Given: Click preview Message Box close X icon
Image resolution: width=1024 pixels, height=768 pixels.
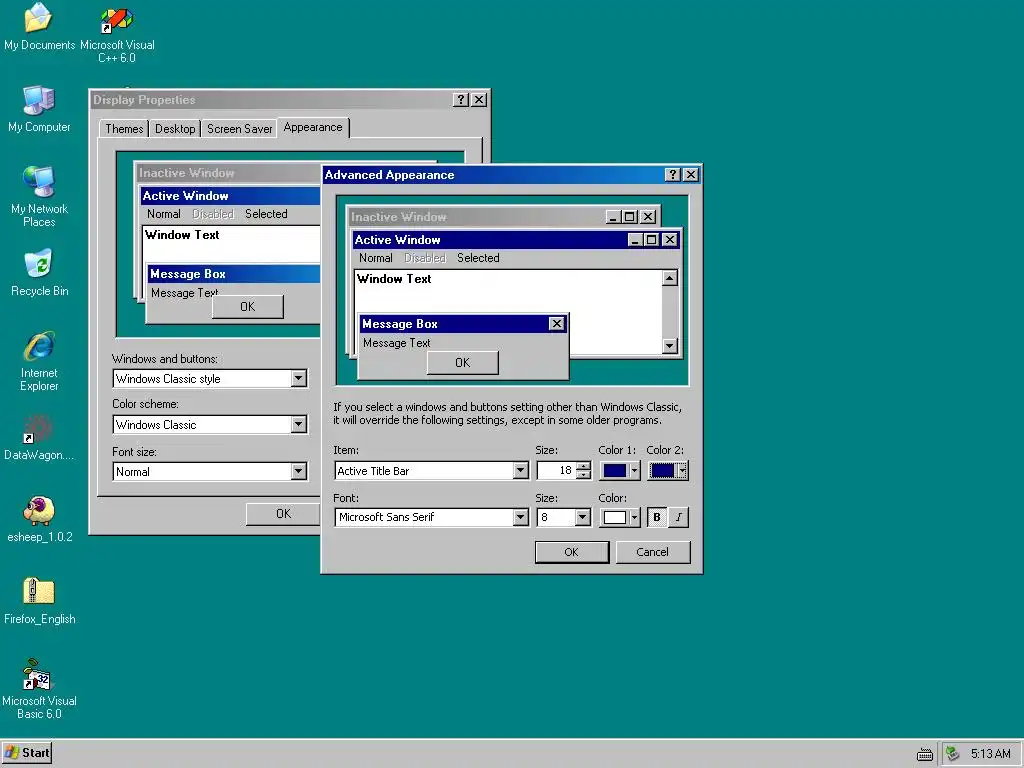Looking at the screenshot, I should (556, 323).
